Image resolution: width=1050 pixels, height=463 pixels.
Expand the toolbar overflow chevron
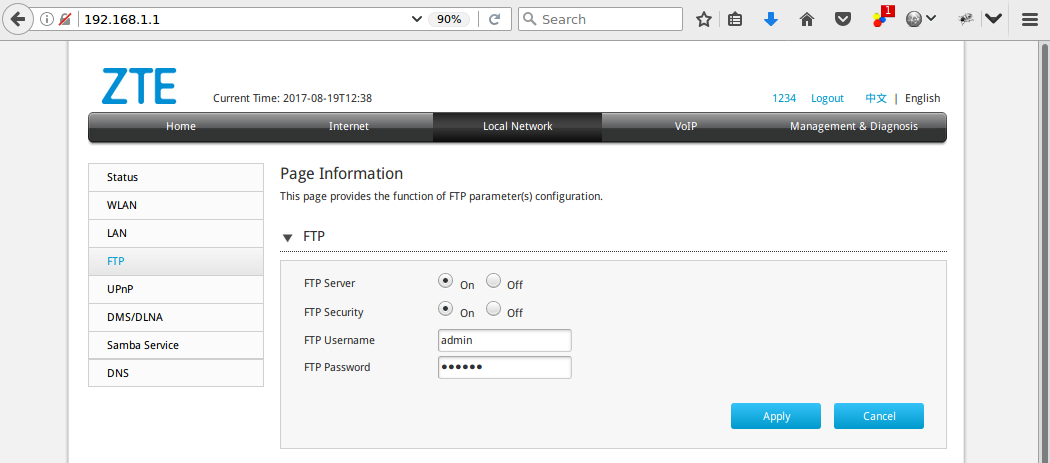pyautogui.click(x=993, y=19)
